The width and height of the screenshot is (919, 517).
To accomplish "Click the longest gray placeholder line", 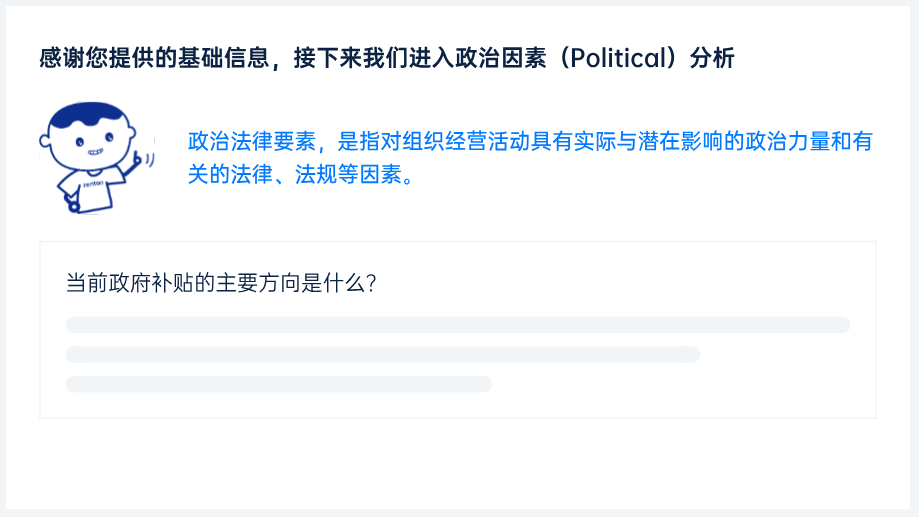I will 457,324.
